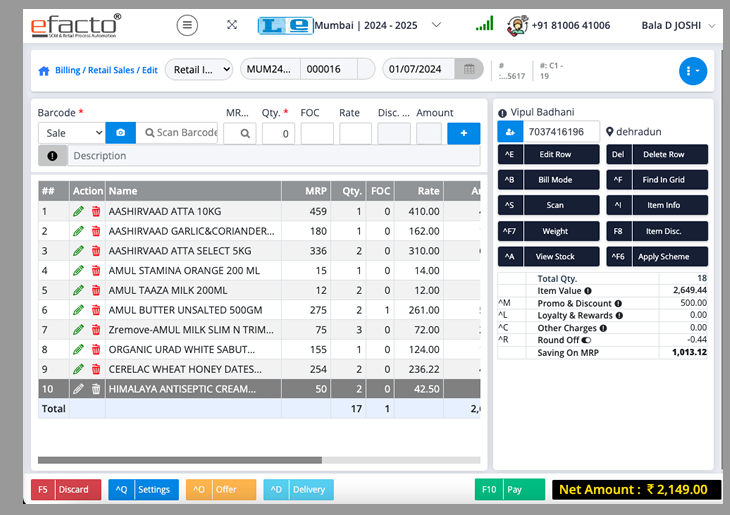Delete row AASHIRVAAD ATTA 10KG trash

pyautogui.click(x=96, y=211)
